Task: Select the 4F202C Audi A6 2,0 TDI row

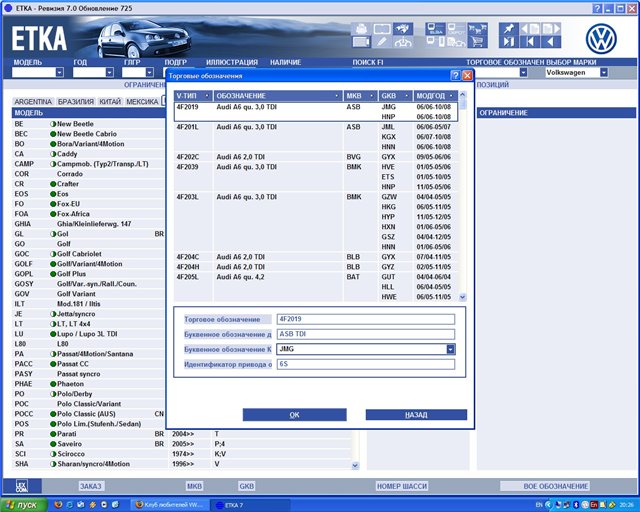Action: click(316, 157)
